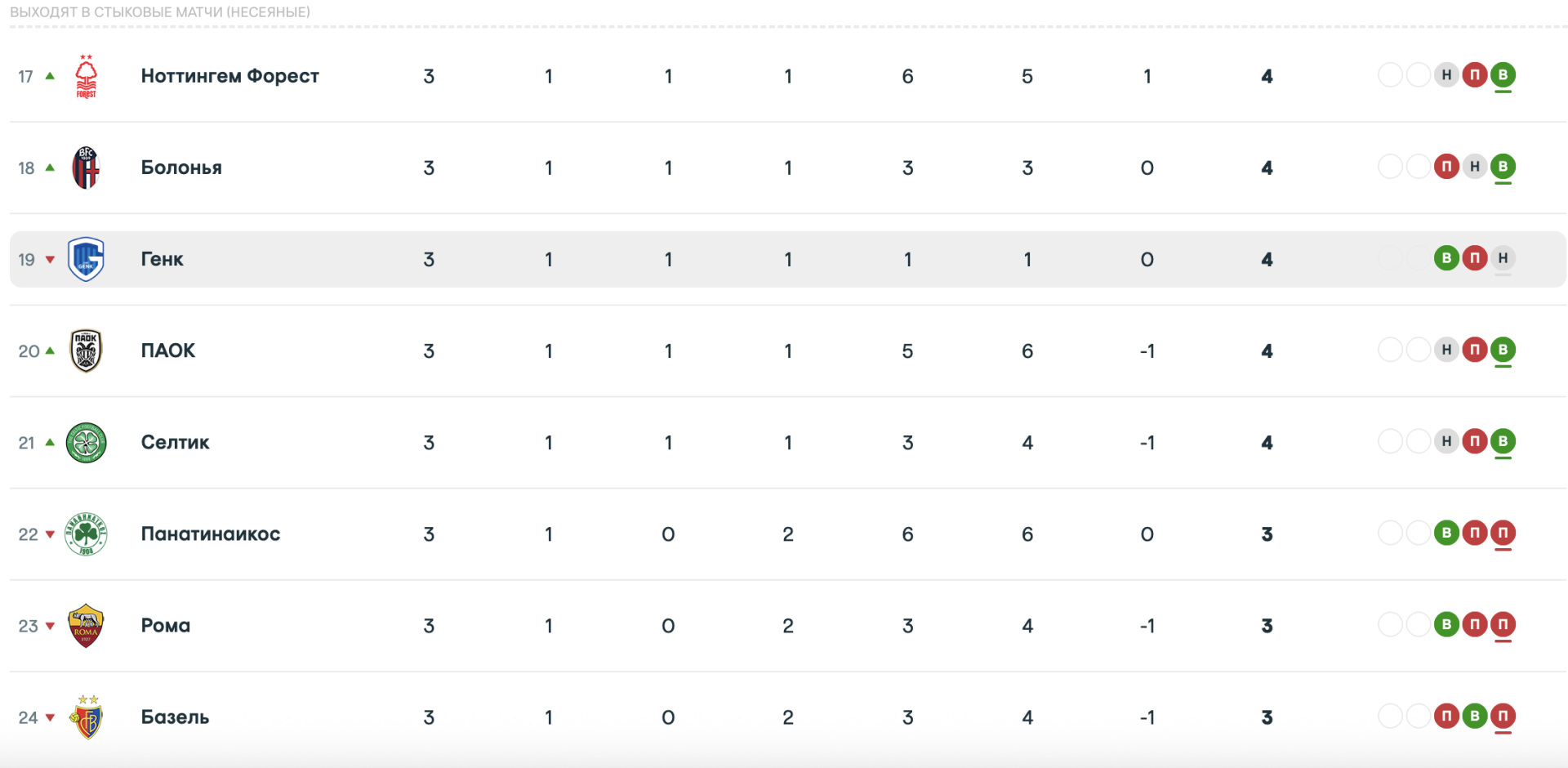This screenshot has height=768, width=1568.
Task: Select the ПАОК team name
Action: tap(168, 351)
